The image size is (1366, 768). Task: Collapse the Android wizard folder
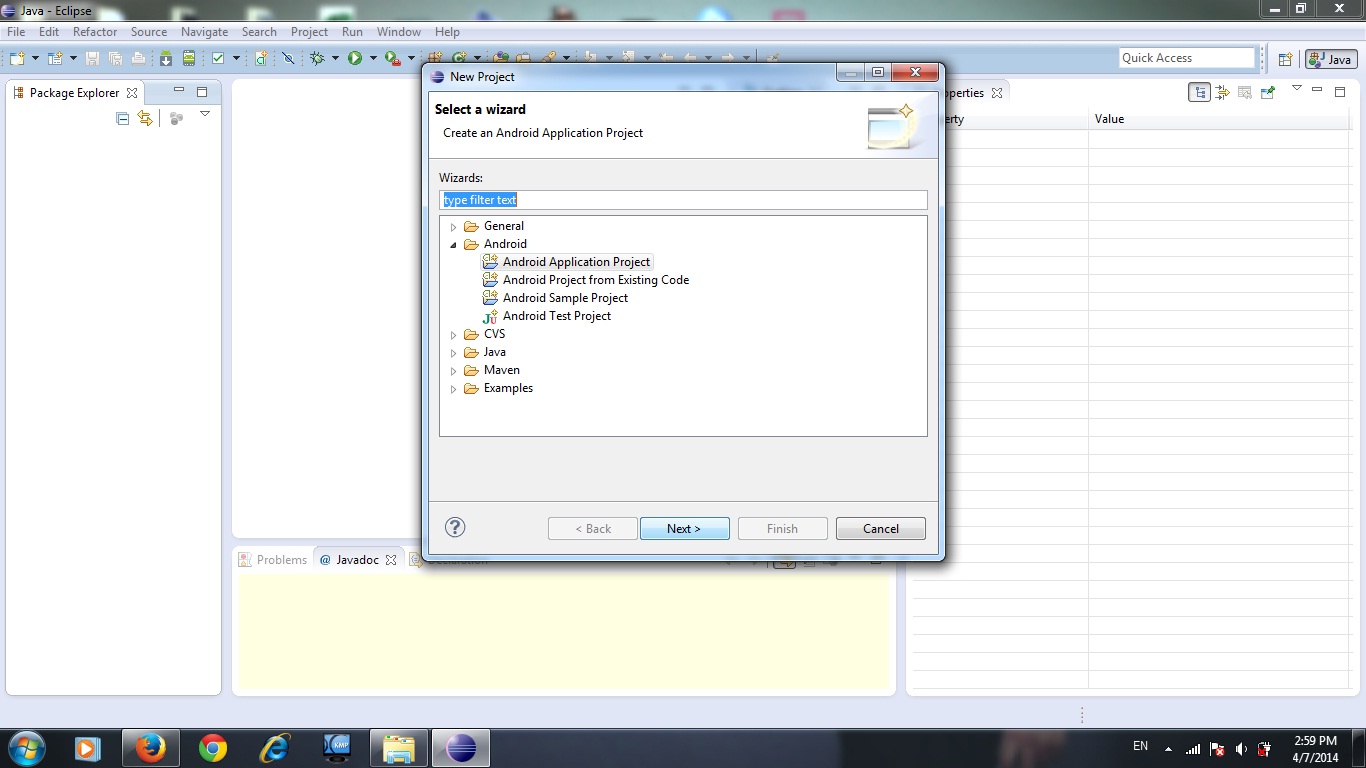pos(453,245)
